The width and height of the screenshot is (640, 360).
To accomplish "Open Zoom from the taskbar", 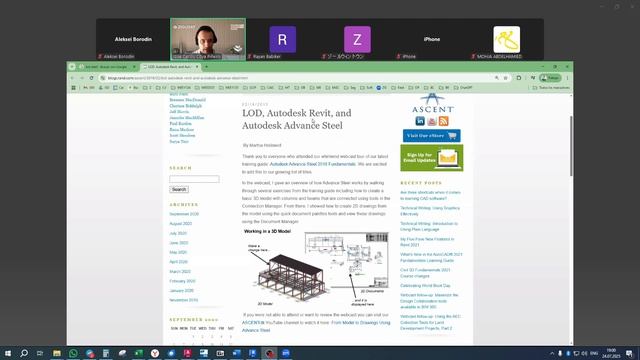I will tap(286, 353).
